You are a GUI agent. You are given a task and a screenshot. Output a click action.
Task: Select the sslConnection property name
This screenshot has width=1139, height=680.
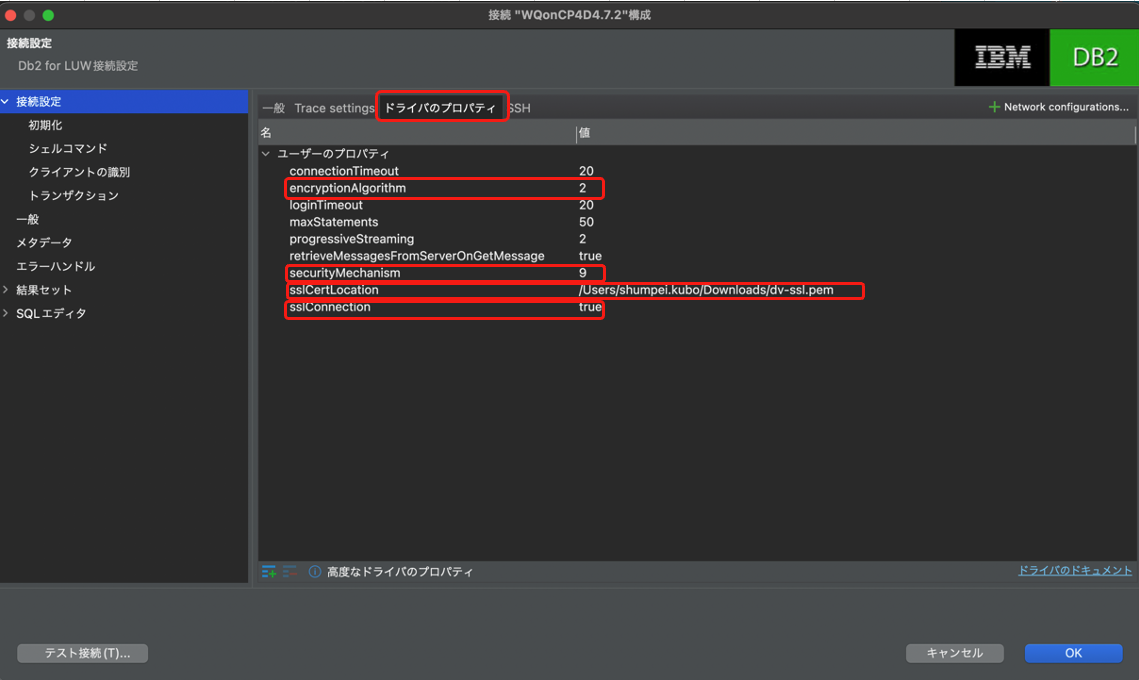pyautogui.click(x=330, y=307)
